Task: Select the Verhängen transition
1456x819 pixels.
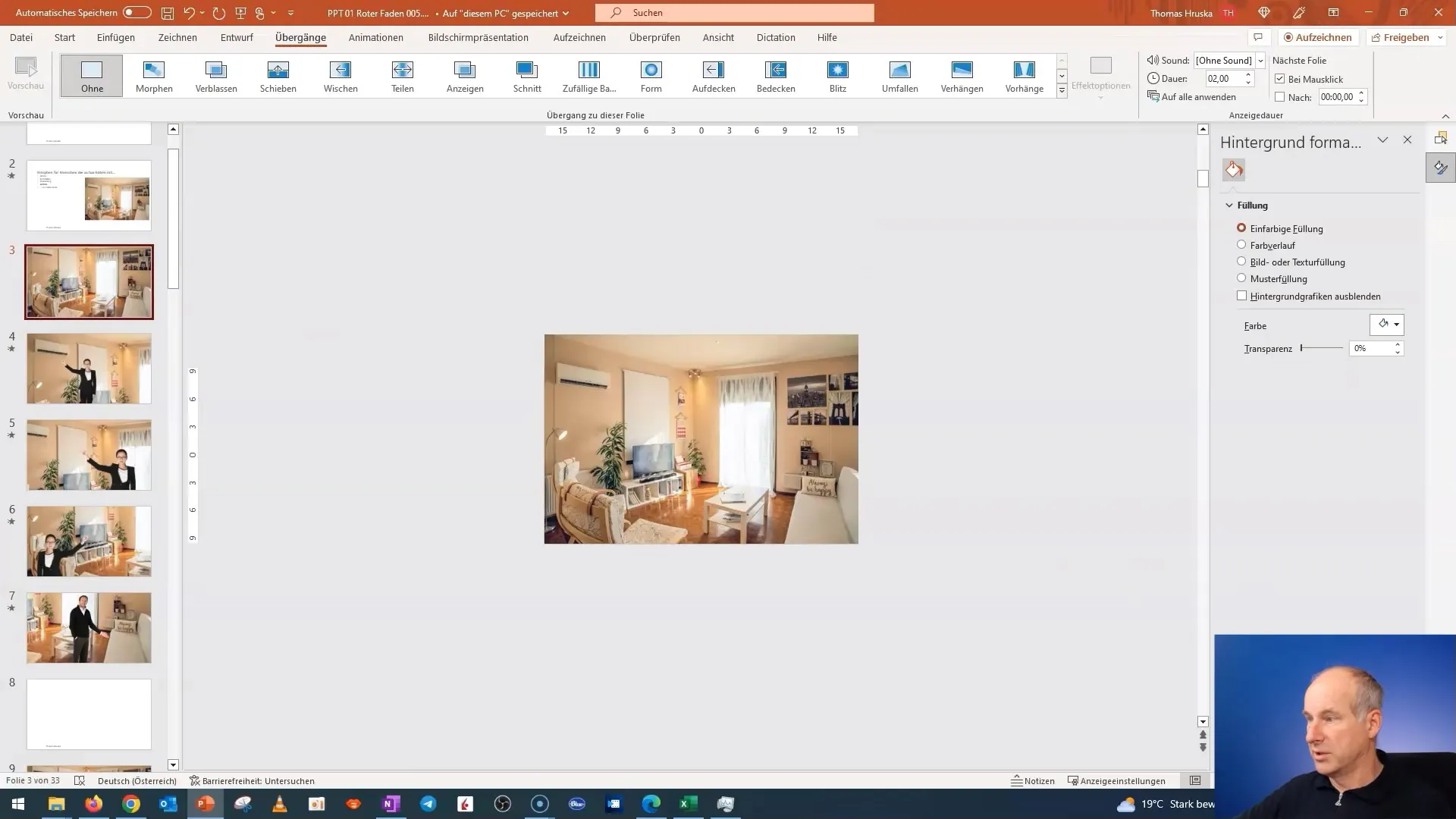Action: pos(962,76)
